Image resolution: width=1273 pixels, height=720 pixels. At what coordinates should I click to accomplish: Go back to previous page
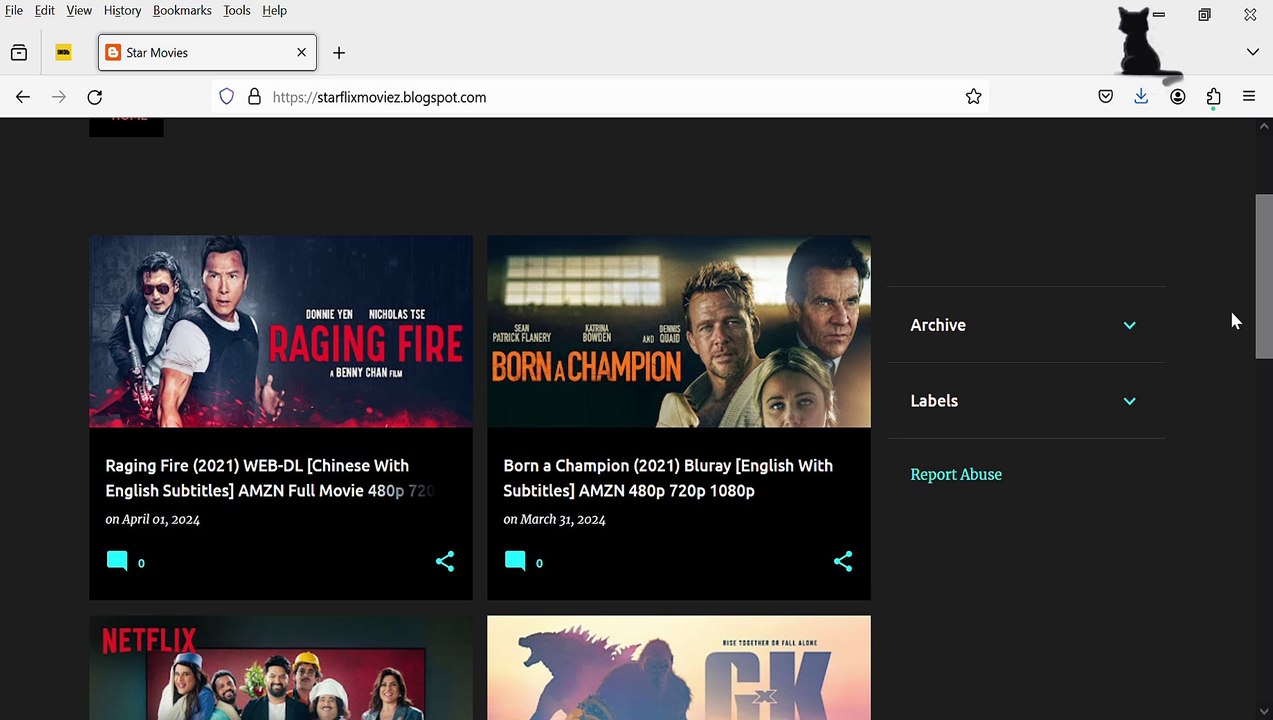(23, 97)
